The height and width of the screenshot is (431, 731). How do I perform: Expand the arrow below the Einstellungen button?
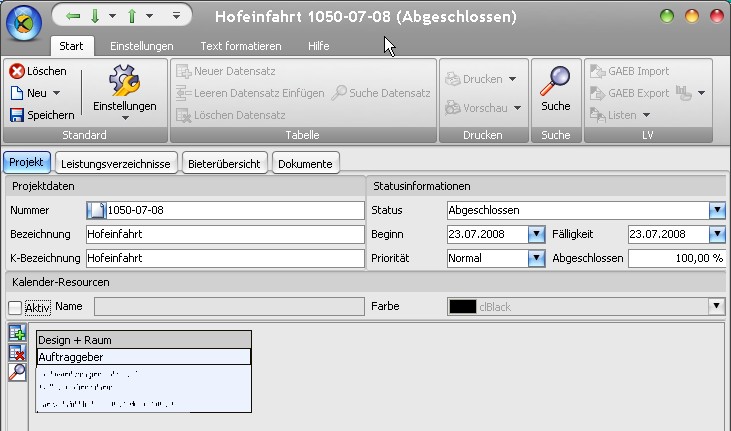pyautogui.click(x=125, y=118)
